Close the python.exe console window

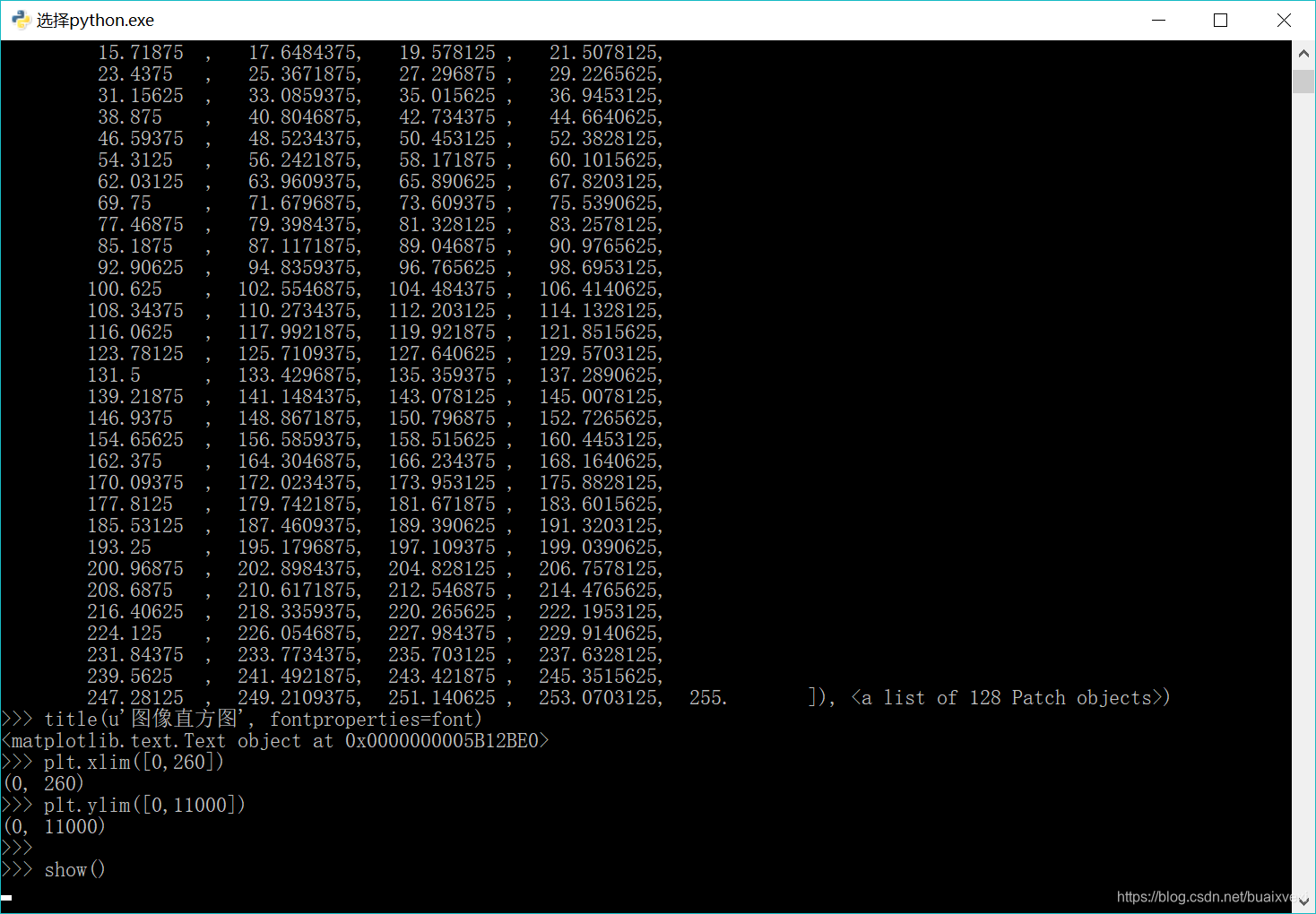point(1284,20)
